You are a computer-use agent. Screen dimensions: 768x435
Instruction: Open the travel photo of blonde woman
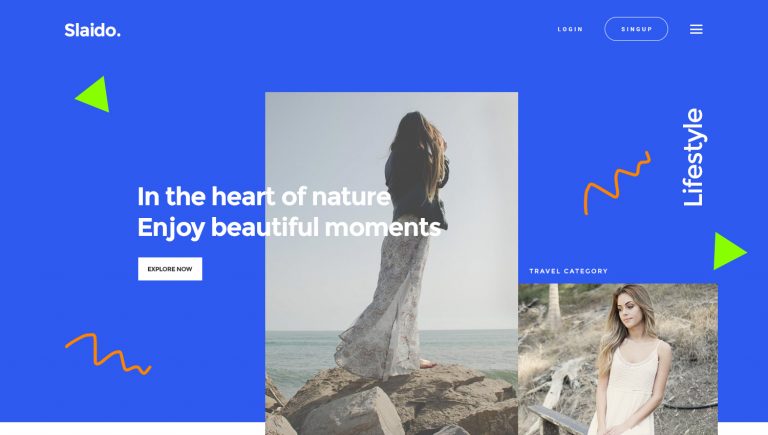coord(618,359)
